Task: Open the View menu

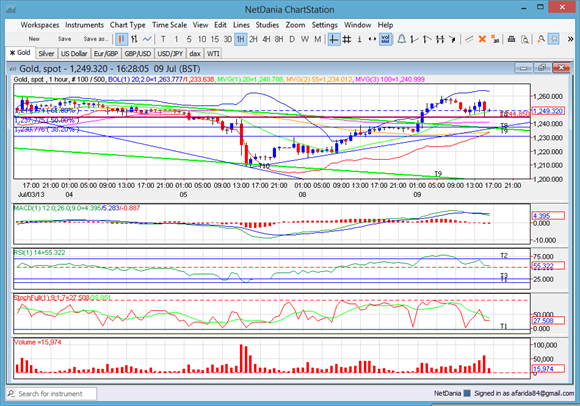Action: coord(200,25)
